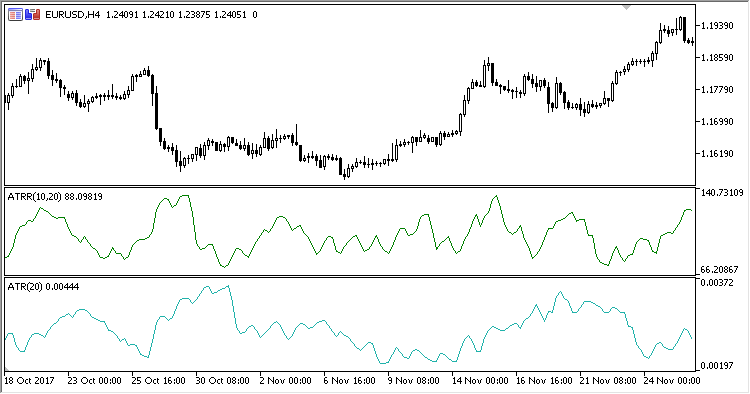Click the 24 Nov 00:00 time label
Viewport: 750px width, 394px height.
672,381
